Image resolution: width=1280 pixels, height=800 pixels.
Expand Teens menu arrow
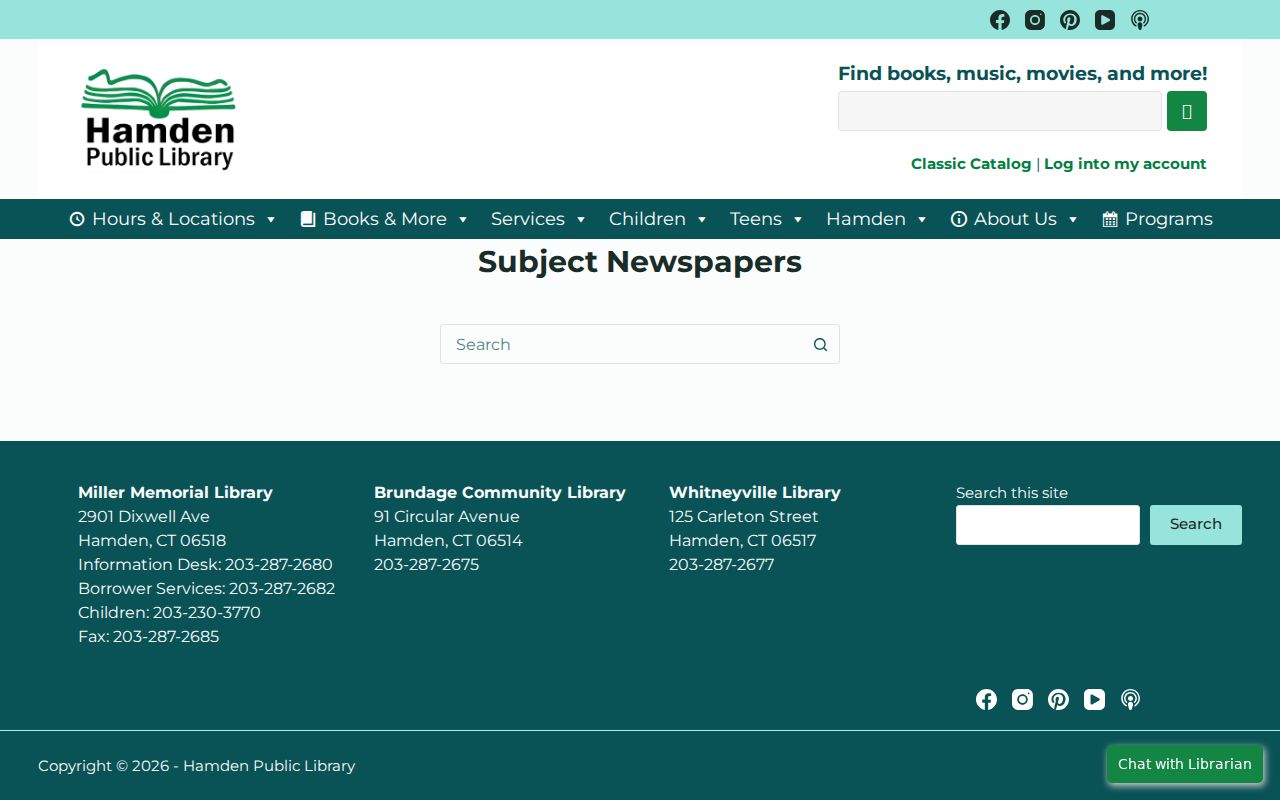(798, 219)
